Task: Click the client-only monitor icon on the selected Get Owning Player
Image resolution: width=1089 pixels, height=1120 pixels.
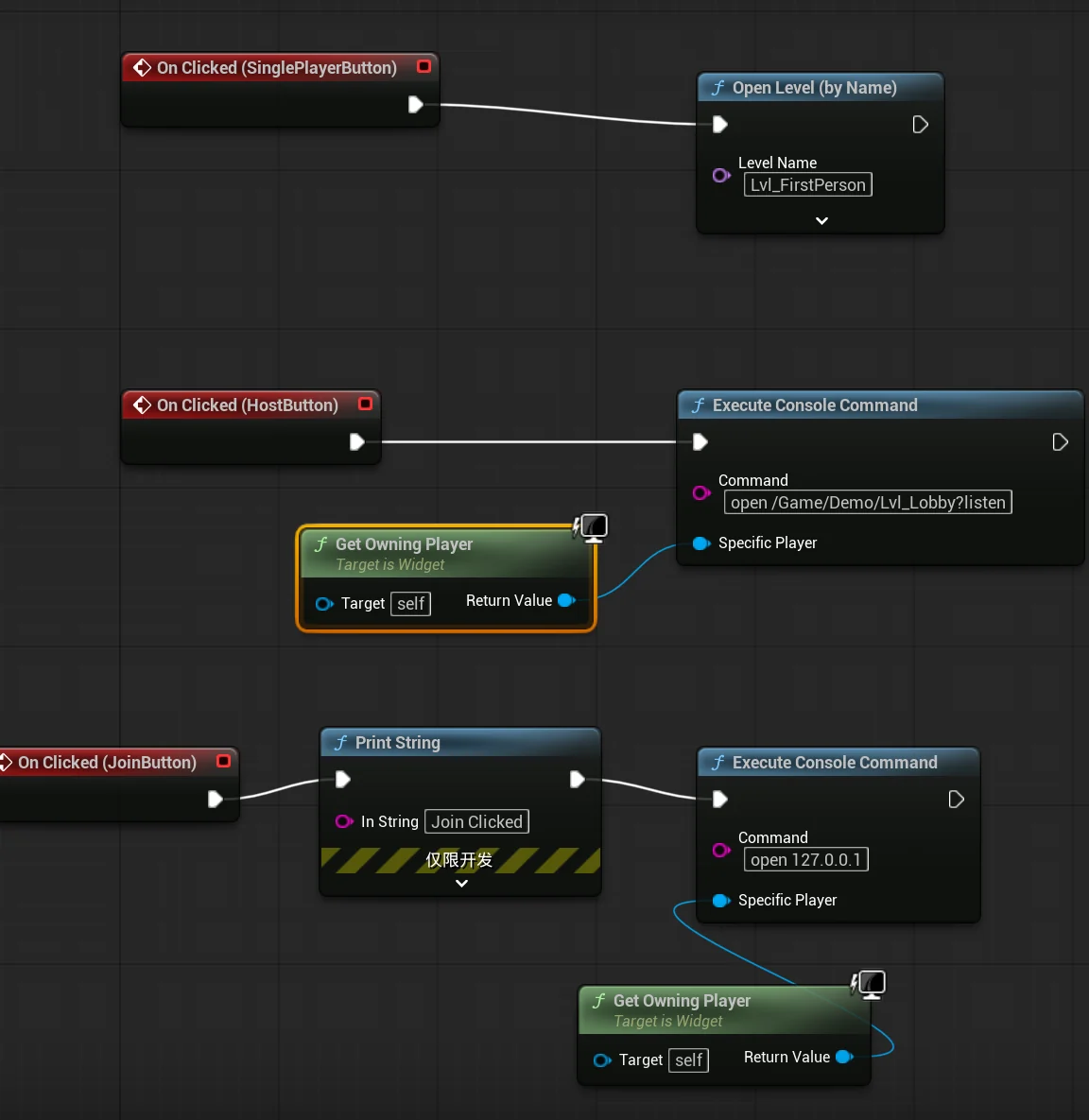Action: tap(593, 527)
